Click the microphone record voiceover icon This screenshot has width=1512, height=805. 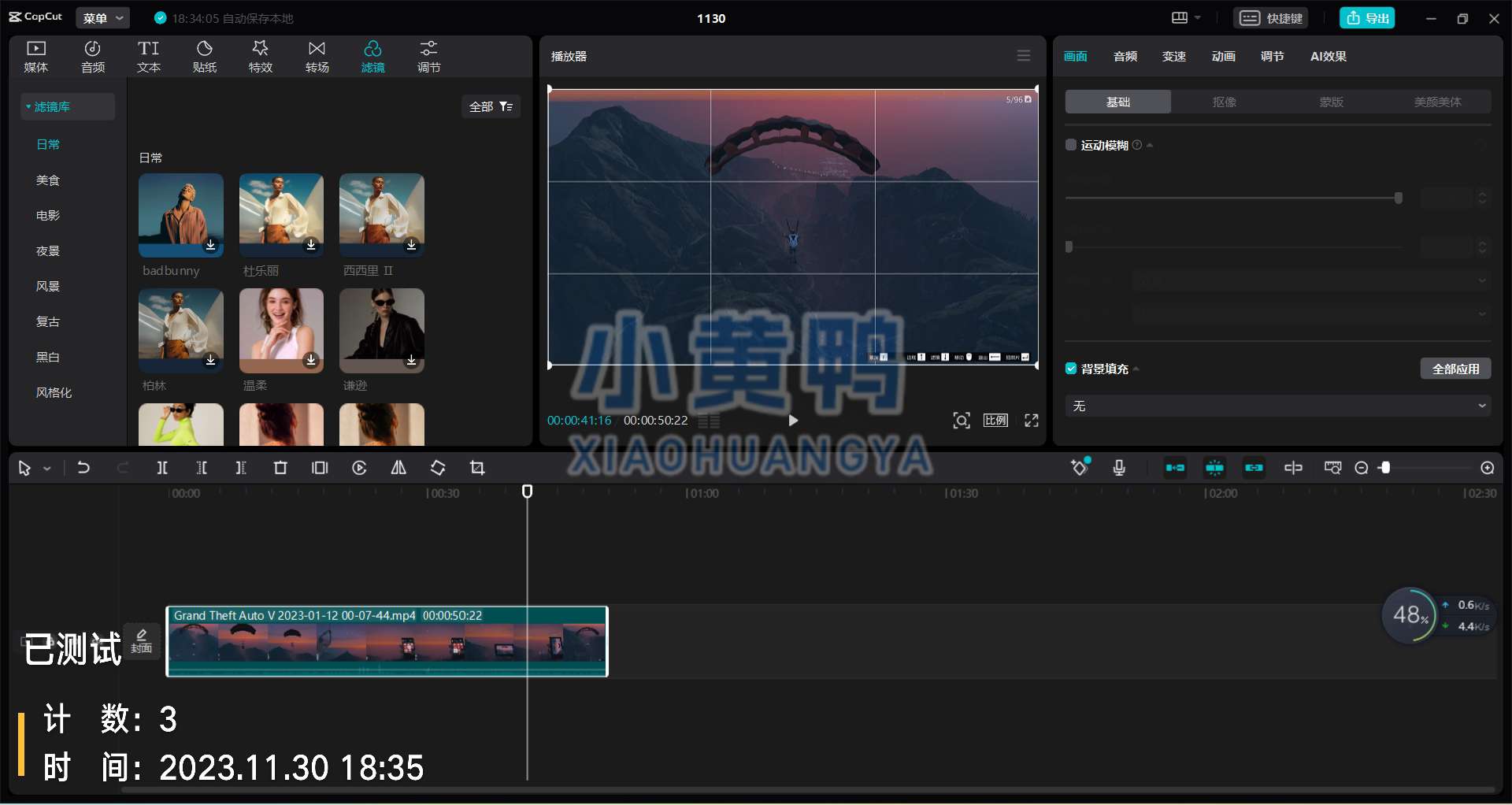[1119, 468]
